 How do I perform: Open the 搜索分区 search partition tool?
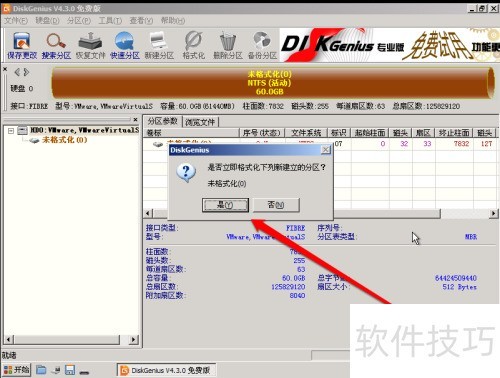[x=56, y=45]
